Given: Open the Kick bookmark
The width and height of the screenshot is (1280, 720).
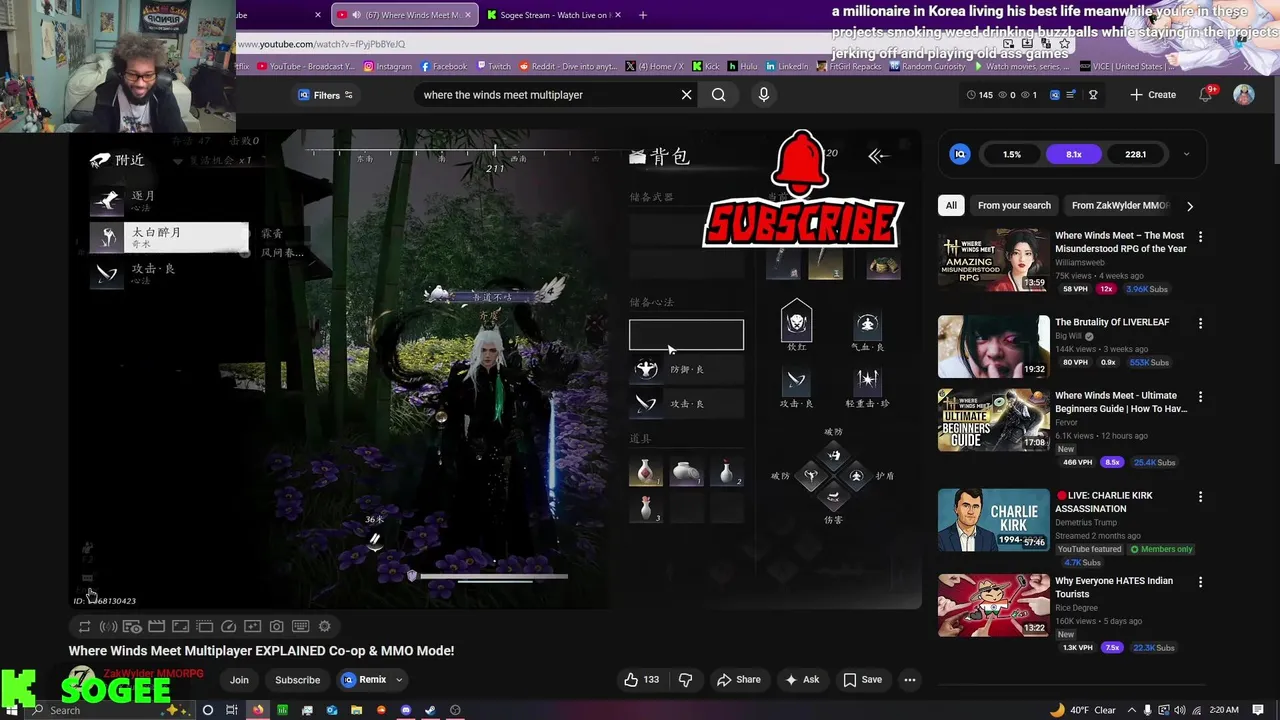Looking at the screenshot, I should tap(705, 66).
